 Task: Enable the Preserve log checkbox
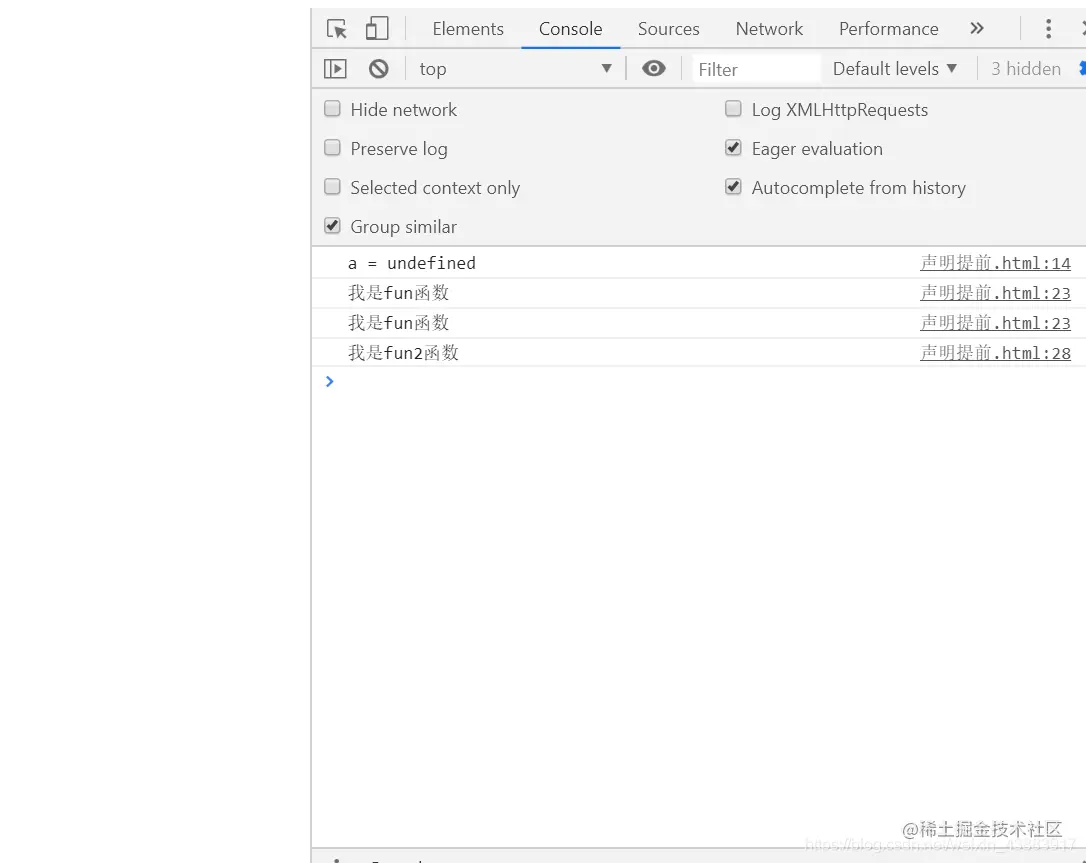click(x=332, y=148)
